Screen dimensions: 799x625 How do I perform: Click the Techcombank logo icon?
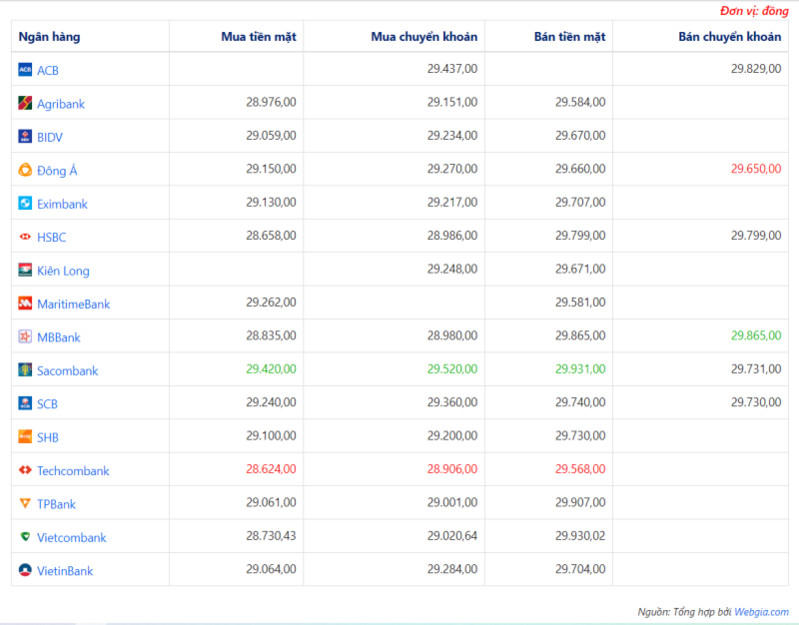(25, 470)
